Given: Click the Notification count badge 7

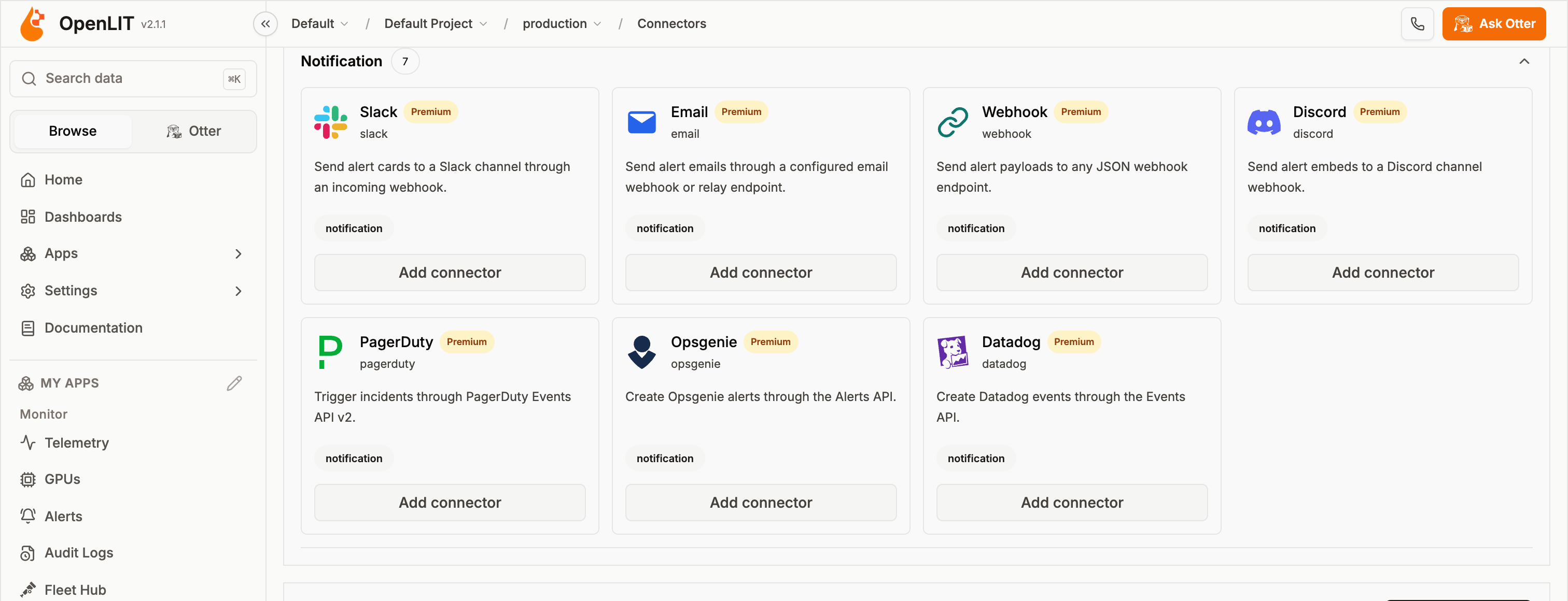Looking at the screenshot, I should pyautogui.click(x=405, y=62).
